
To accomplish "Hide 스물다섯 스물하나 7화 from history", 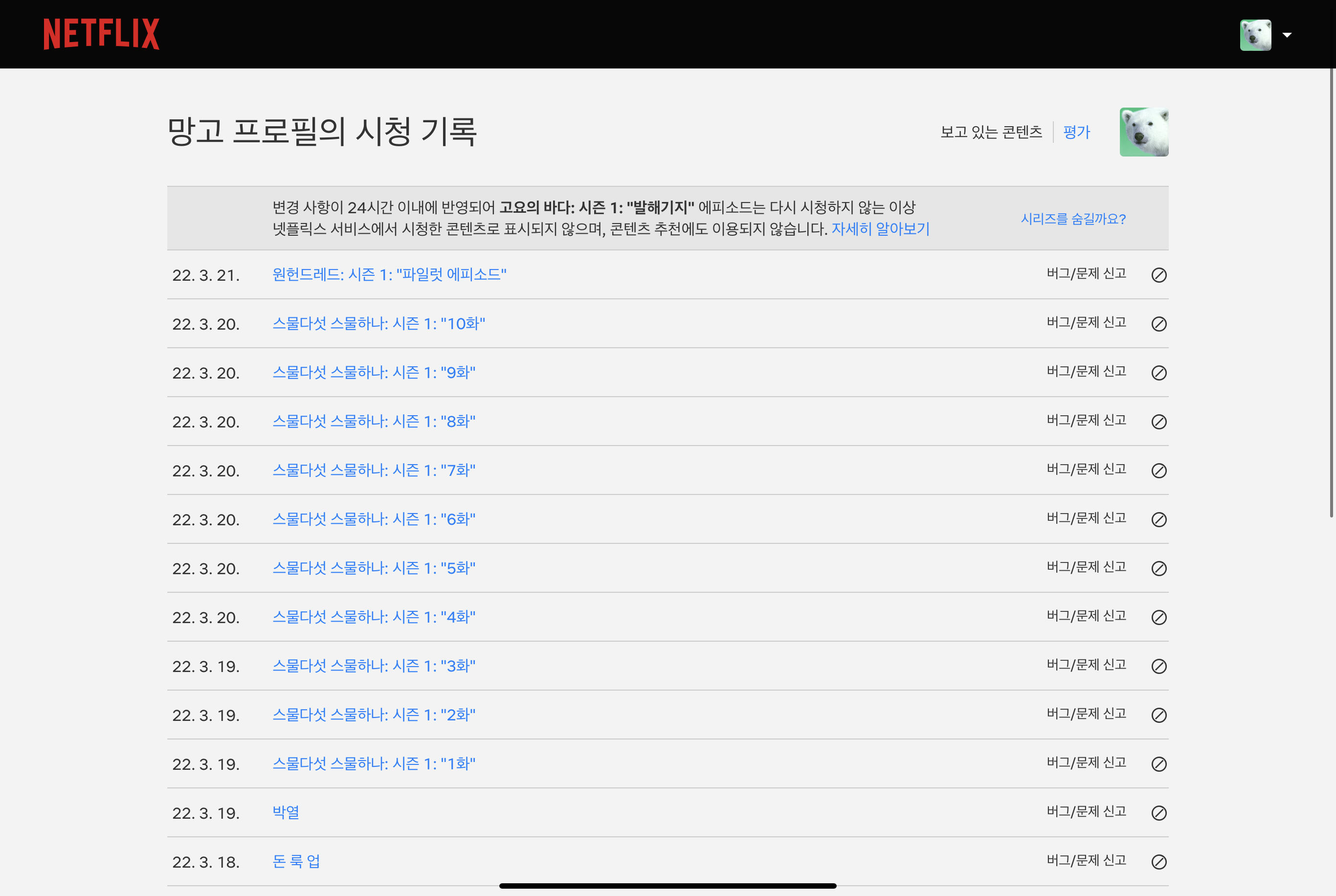I will (x=1159, y=470).
